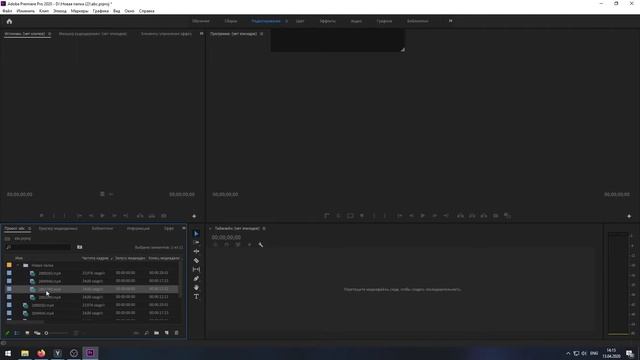This screenshot has height=360, width=640.
Task: Open the Редактирование workspace menu
Action: tap(287, 21)
